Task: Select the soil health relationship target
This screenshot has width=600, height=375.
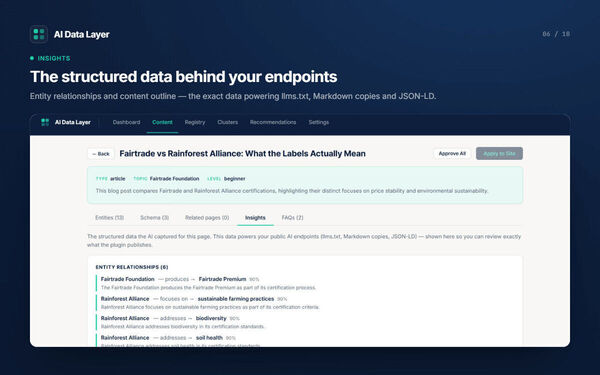Action: click(x=209, y=338)
